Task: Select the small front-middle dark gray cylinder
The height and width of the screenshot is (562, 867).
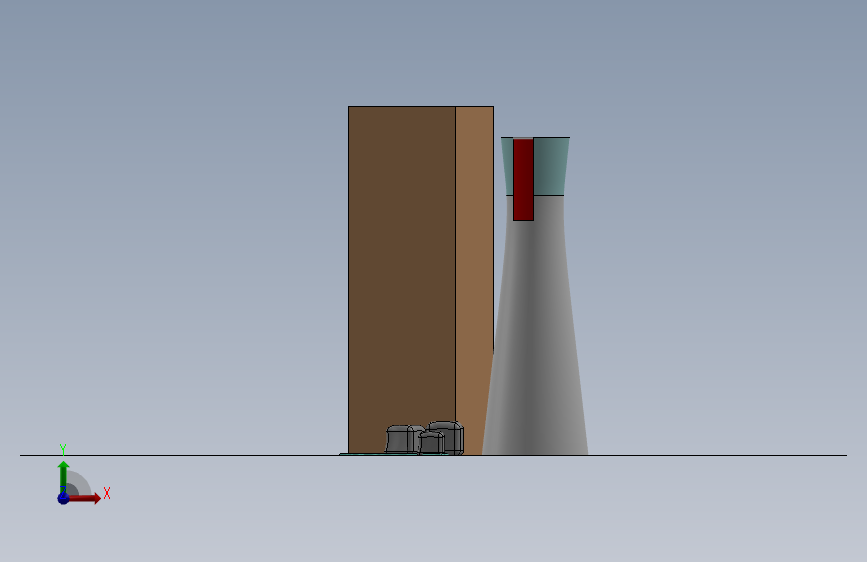Action: point(431,443)
